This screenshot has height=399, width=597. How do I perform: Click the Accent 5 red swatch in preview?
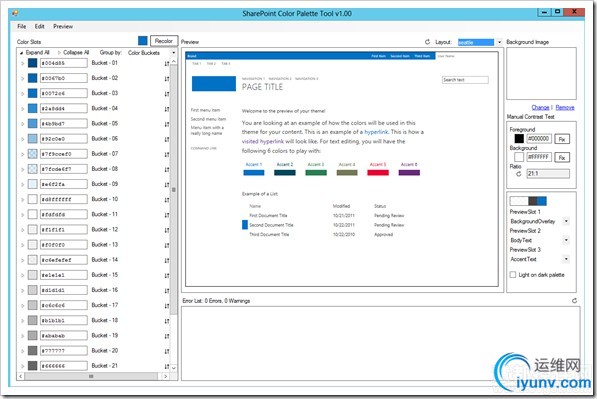(x=378, y=172)
